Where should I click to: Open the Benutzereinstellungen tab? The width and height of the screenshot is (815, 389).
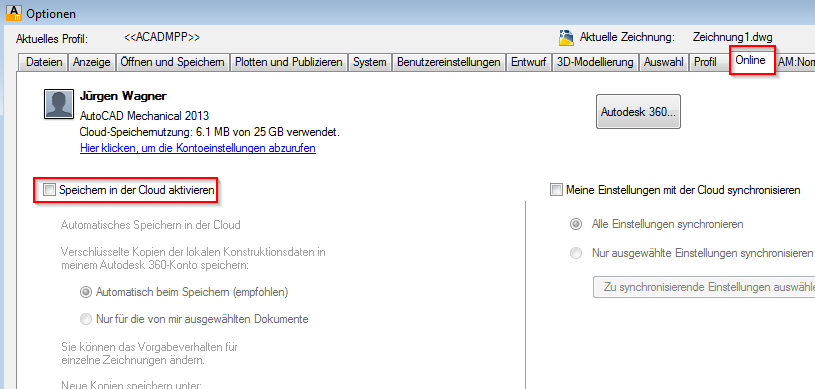449,62
